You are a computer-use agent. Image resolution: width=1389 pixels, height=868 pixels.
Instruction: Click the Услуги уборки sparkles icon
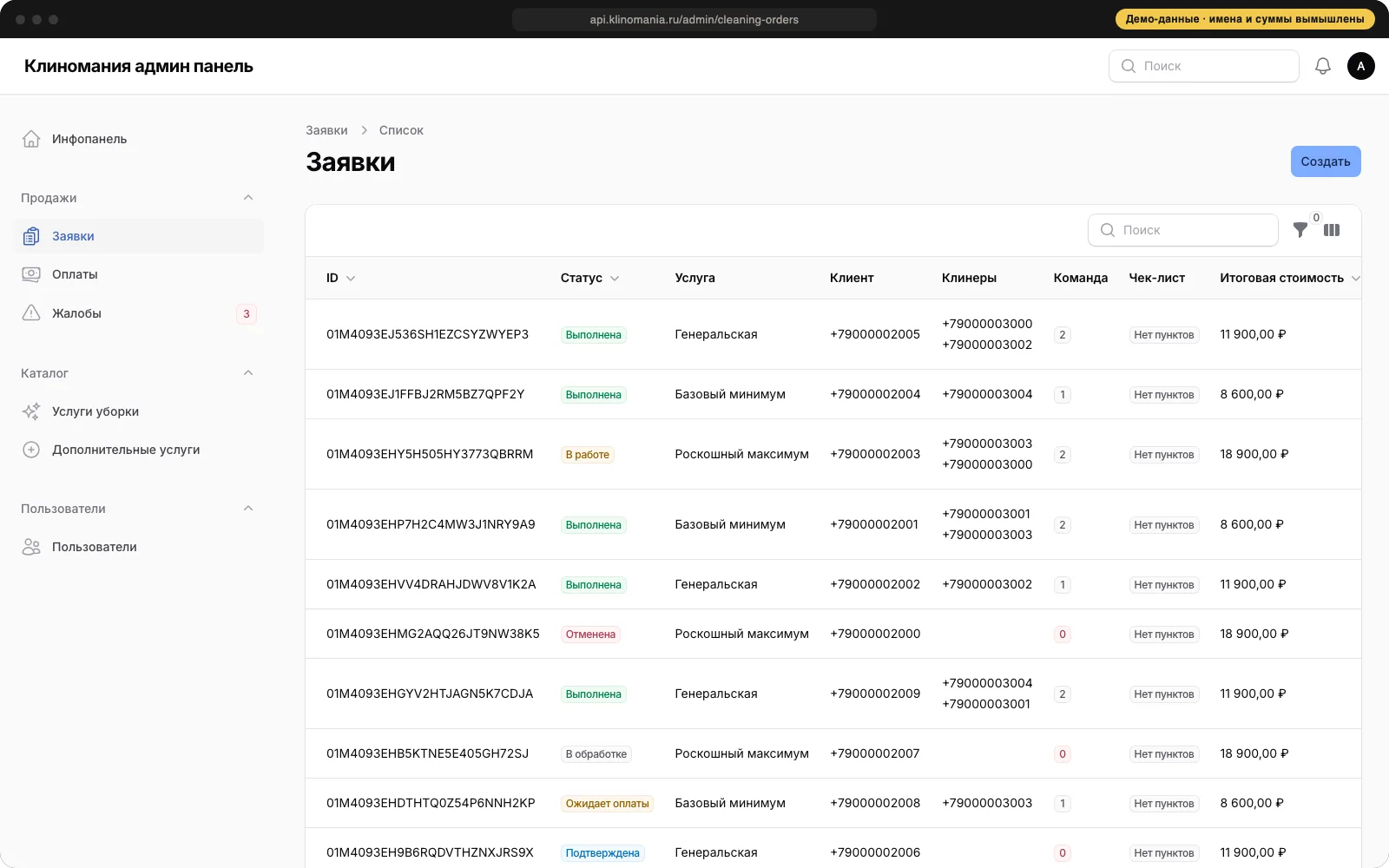pyautogui.click(x=31, y=411)
